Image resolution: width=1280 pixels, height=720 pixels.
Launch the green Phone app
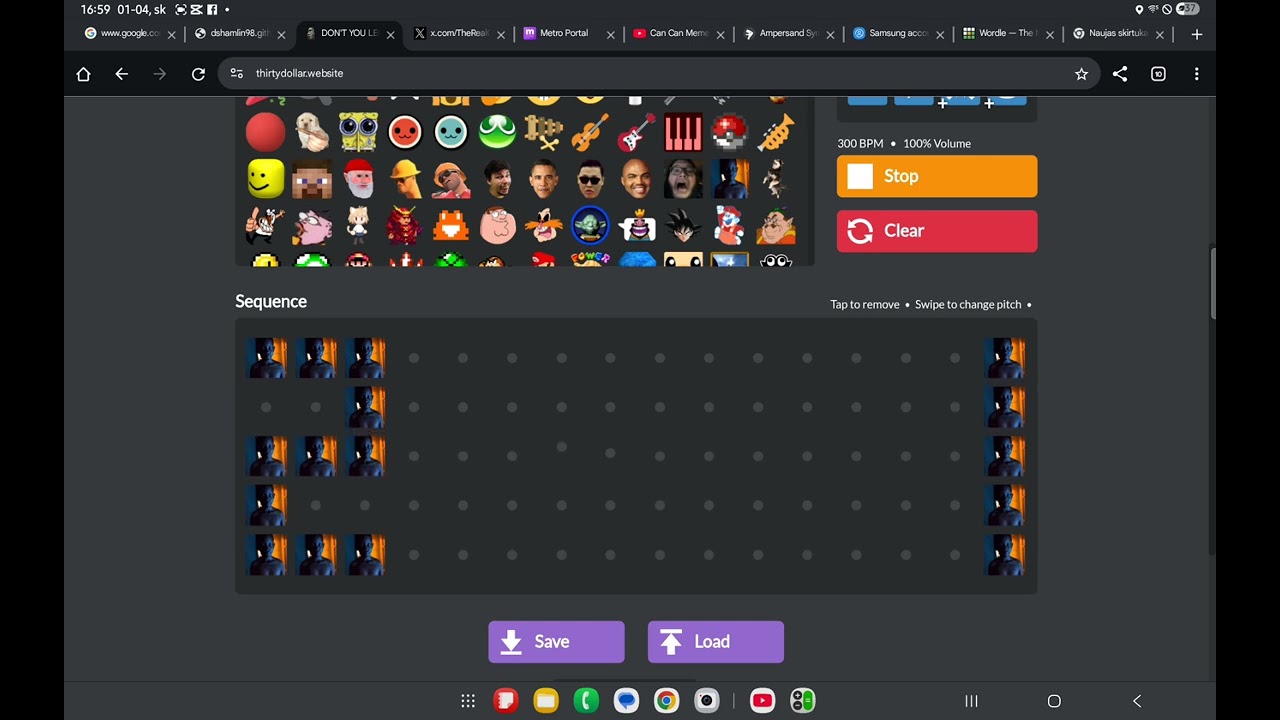click(x=586, y=701)
